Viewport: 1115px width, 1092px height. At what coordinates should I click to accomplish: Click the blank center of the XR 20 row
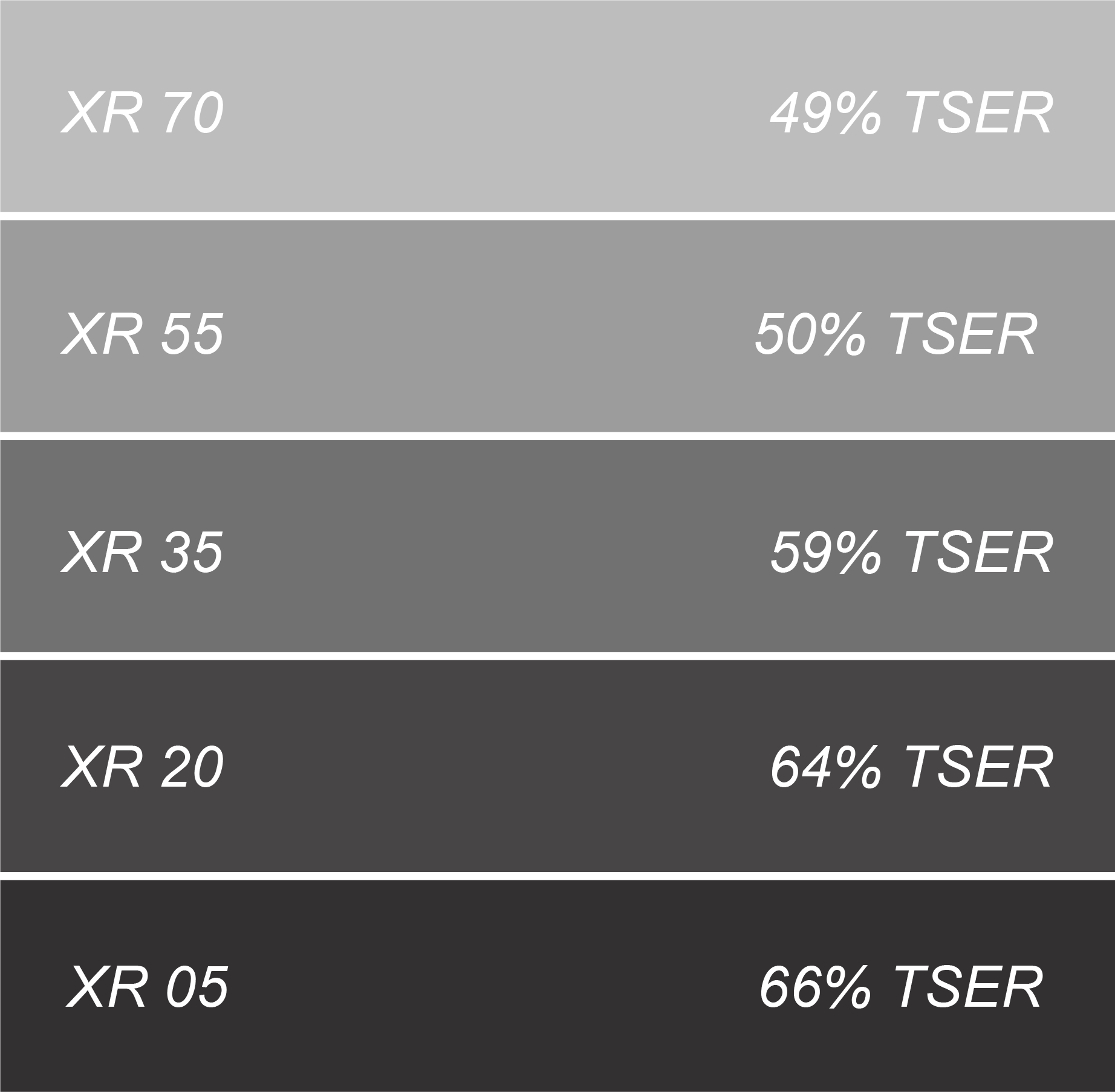click(x=496, y=767)
